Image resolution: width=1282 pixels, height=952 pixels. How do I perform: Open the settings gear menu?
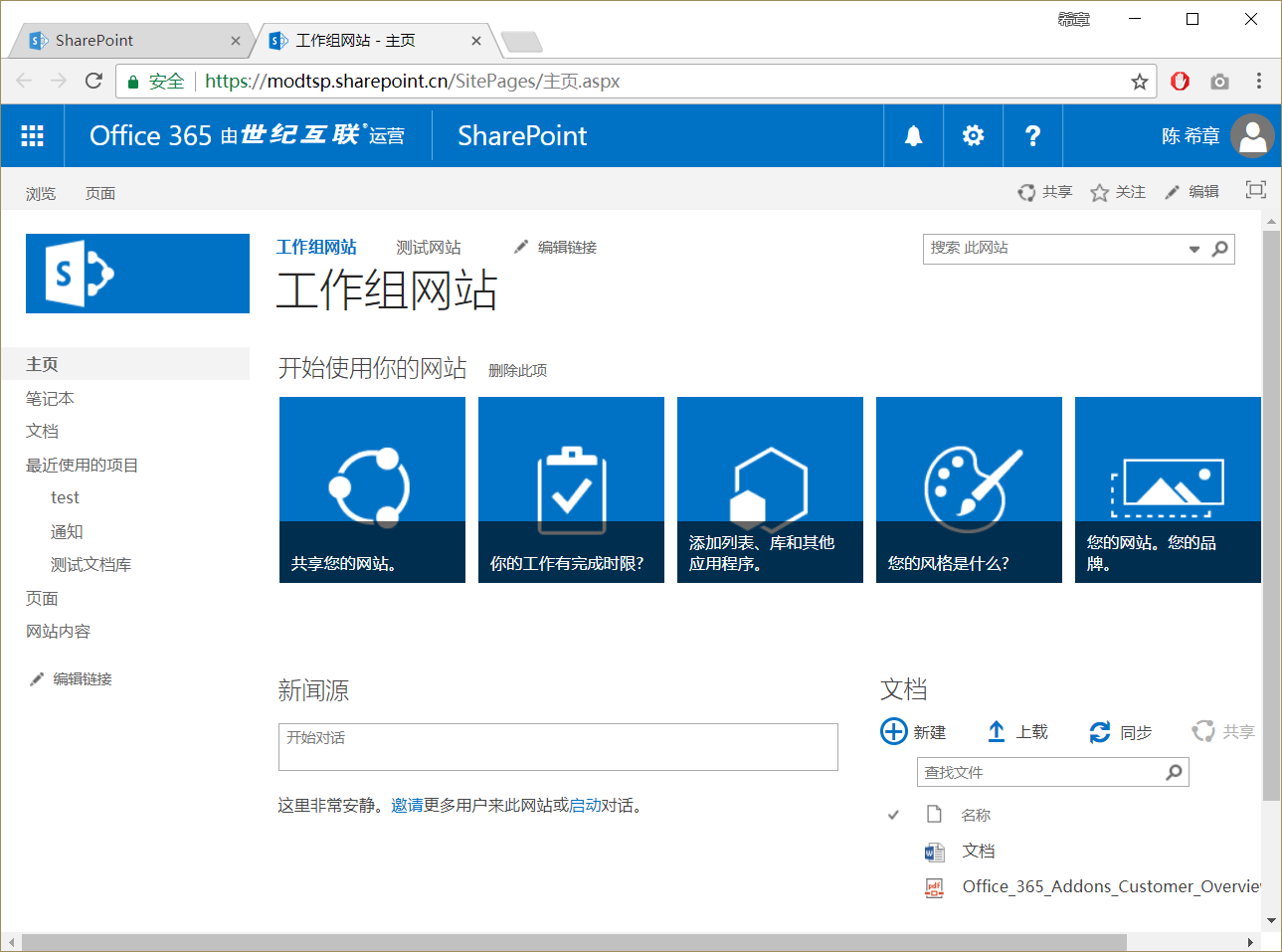point(973,135)
